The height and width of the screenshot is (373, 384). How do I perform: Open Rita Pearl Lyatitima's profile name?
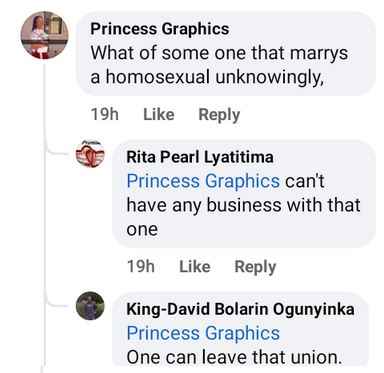(200, 157)
